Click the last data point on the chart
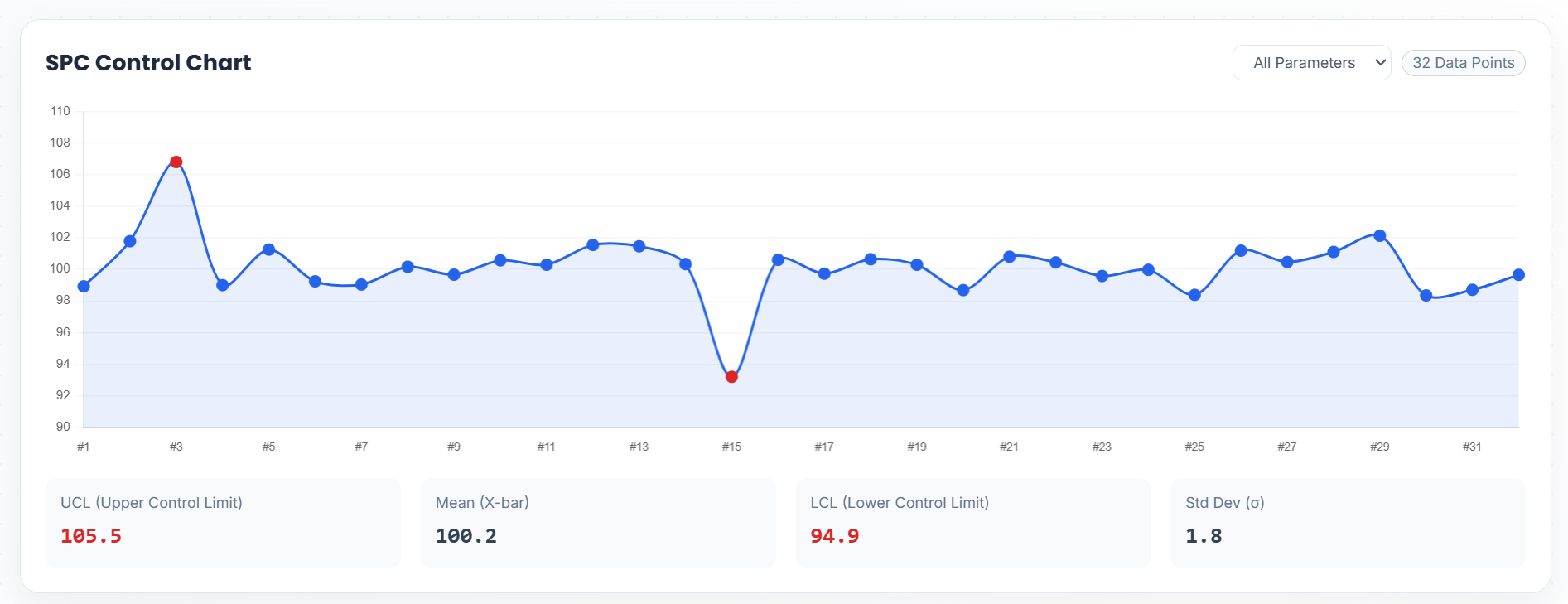 (1518, 275)
